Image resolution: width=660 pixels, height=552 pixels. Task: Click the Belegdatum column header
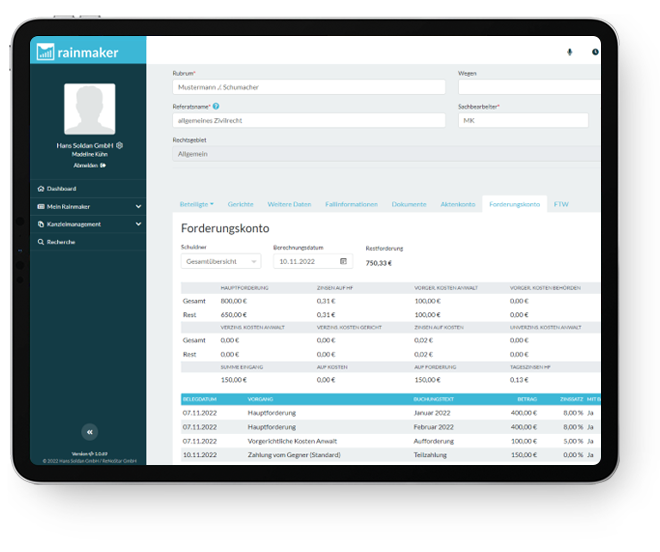click(200, 399)
